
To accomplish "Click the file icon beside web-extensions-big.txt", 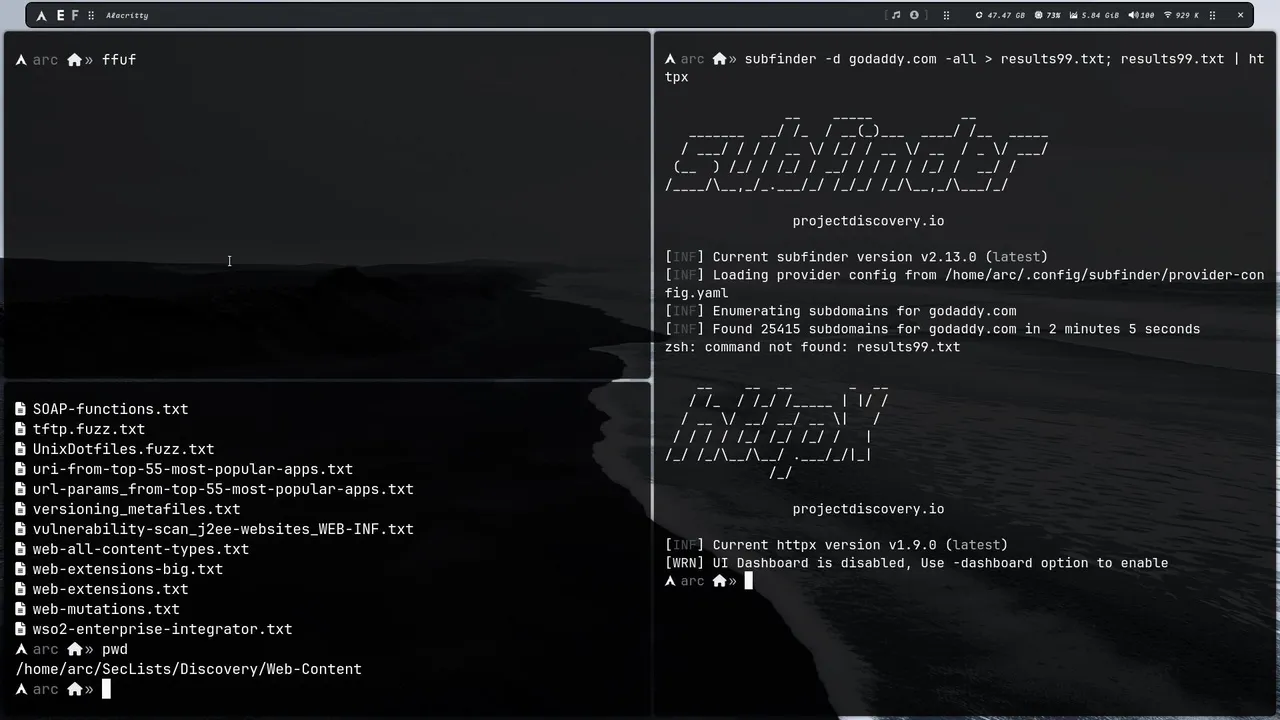I will [21, 569].
